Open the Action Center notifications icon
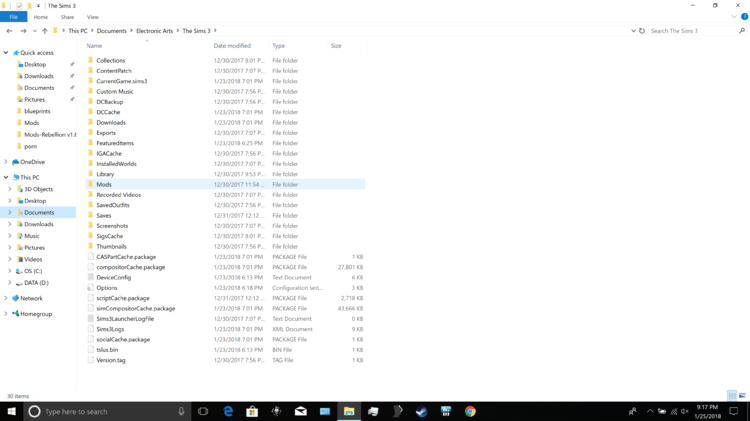Screen dimensions: 750x421 (733, 411)
